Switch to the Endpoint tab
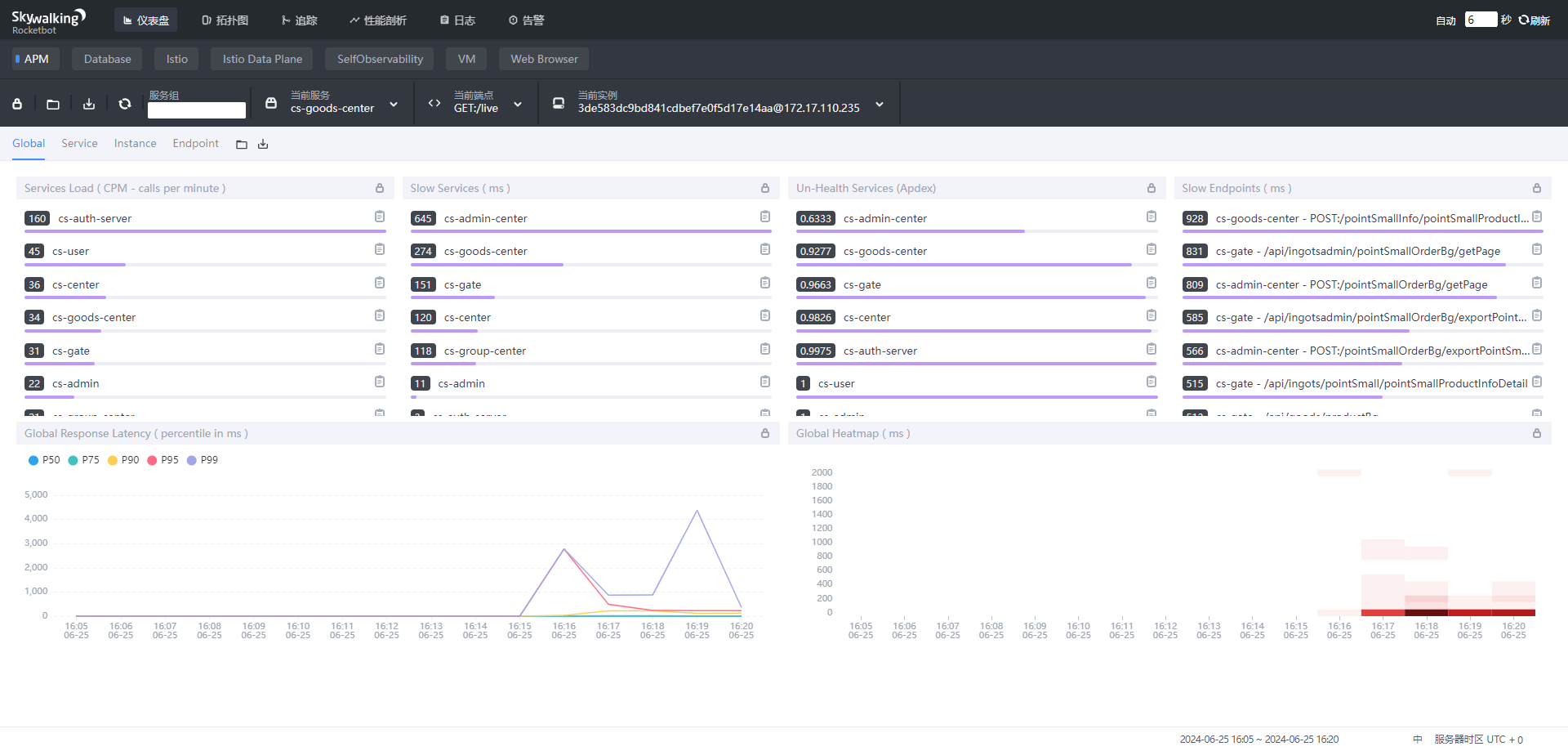 pyautogui.click(x=195, y=144)
